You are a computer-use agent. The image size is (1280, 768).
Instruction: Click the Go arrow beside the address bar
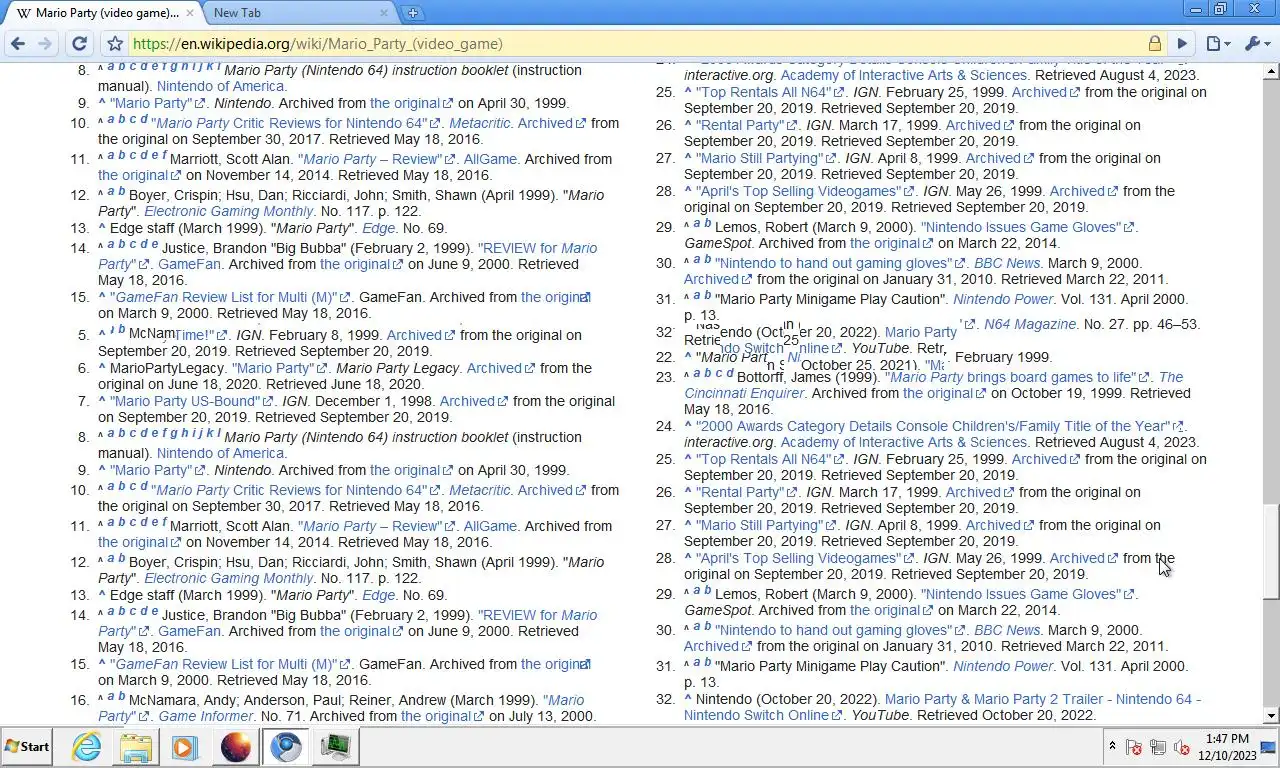pyautogui.click(x=1182, y=44)
